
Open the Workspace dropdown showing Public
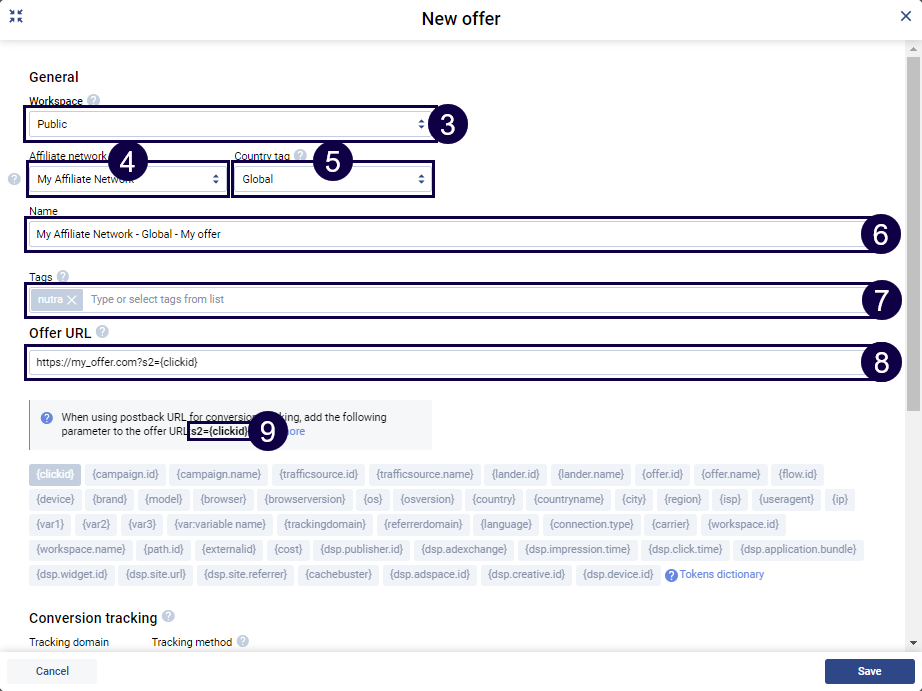(x=229, y=124)
